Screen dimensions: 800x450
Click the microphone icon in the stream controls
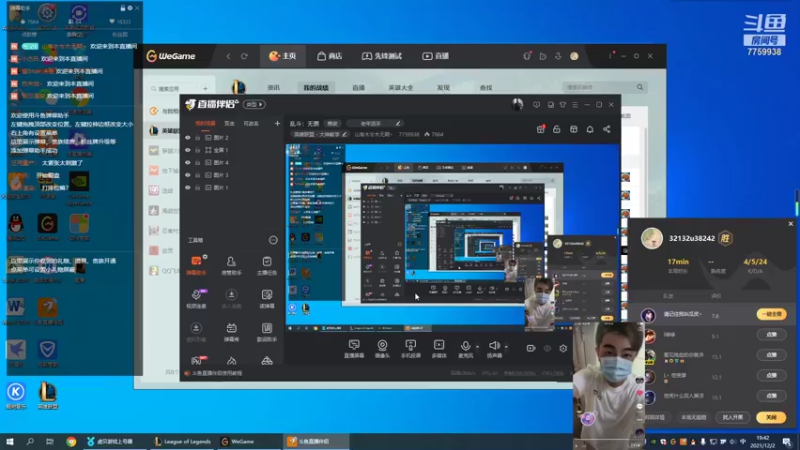[465, 346]
